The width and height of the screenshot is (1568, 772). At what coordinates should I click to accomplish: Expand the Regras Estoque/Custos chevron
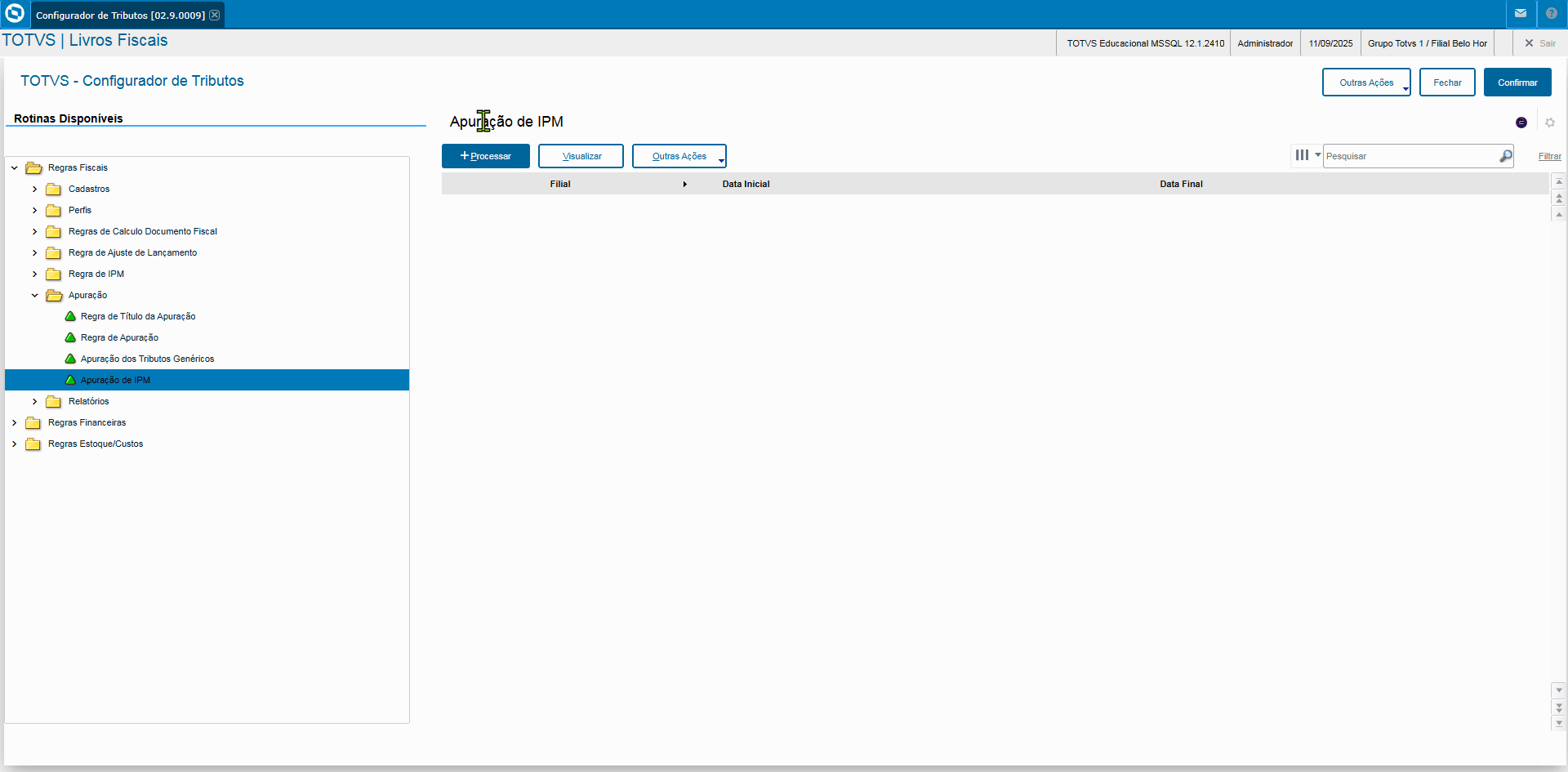14,444
